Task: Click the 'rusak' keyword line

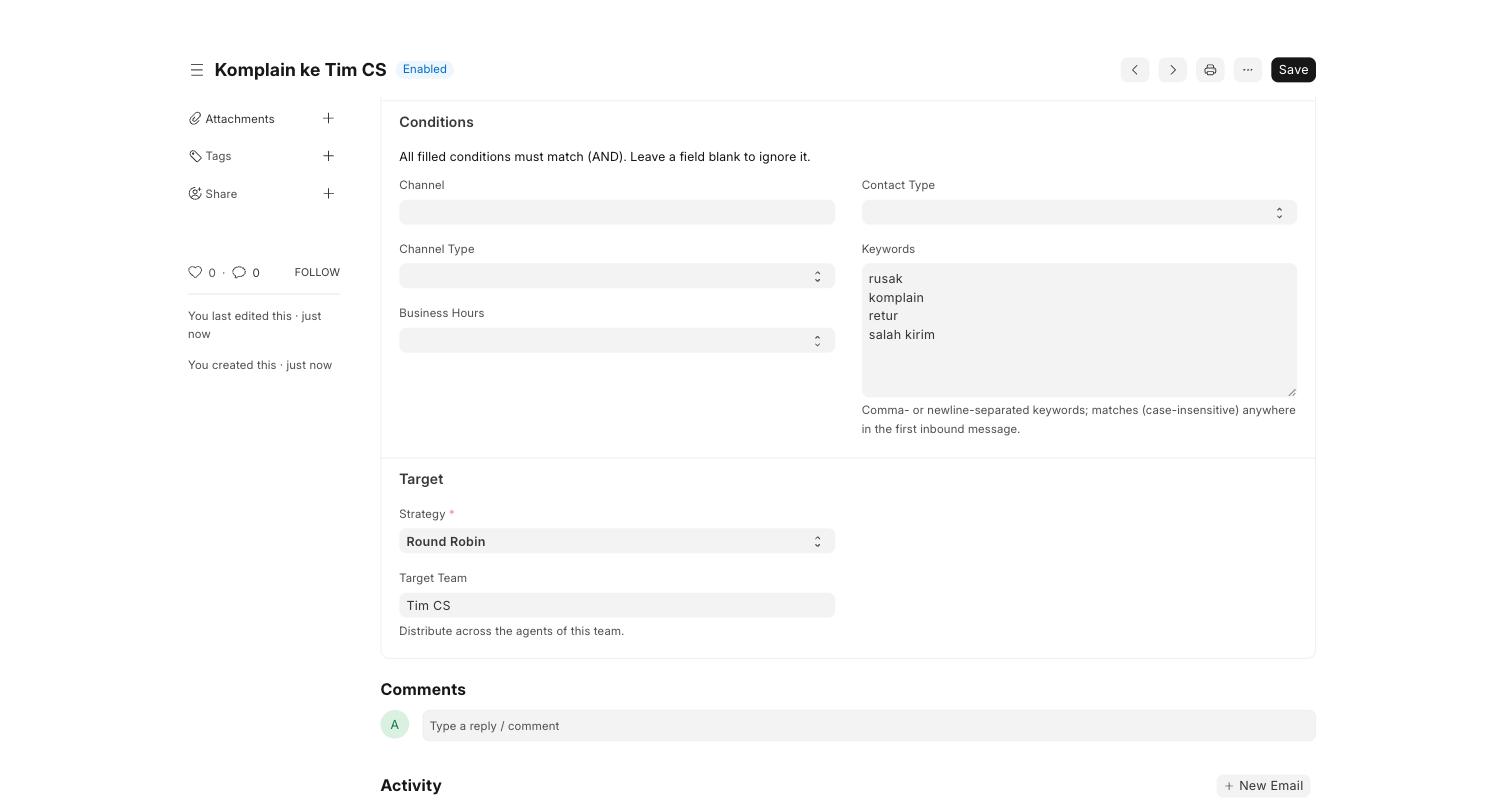Action: pos(886,279)
